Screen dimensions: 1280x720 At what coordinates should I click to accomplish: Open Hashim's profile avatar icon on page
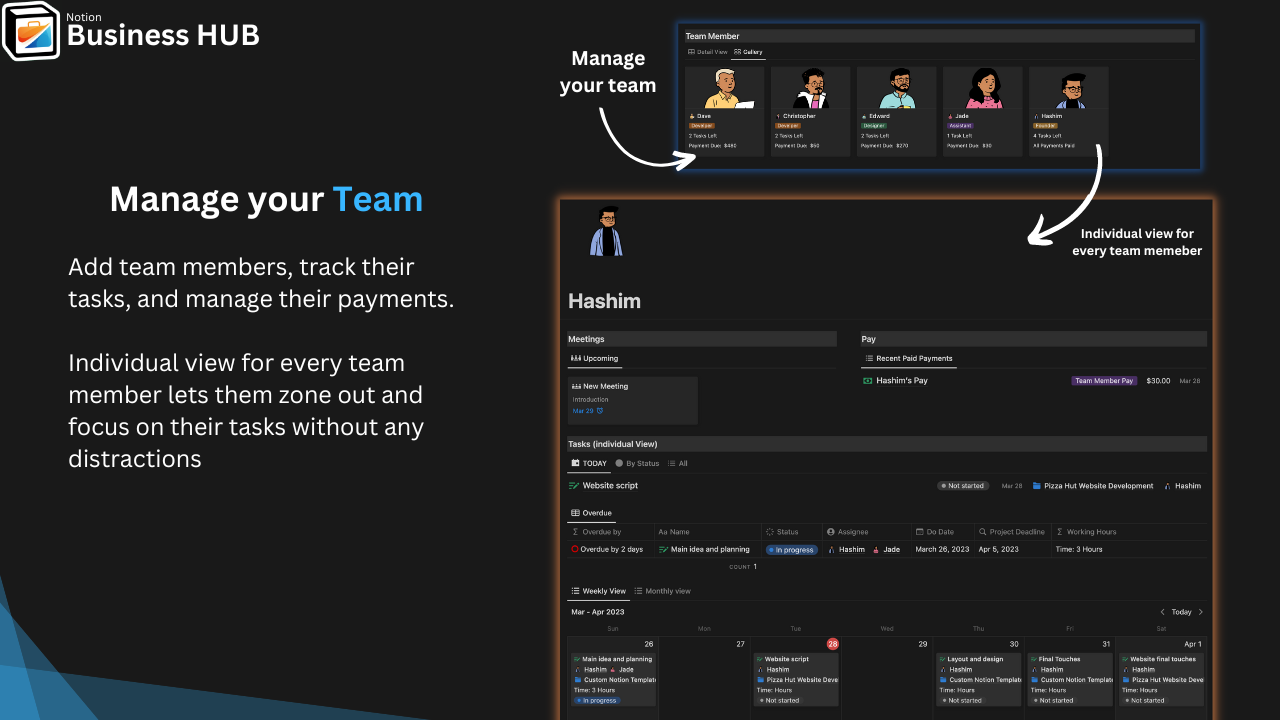[606, 232]
